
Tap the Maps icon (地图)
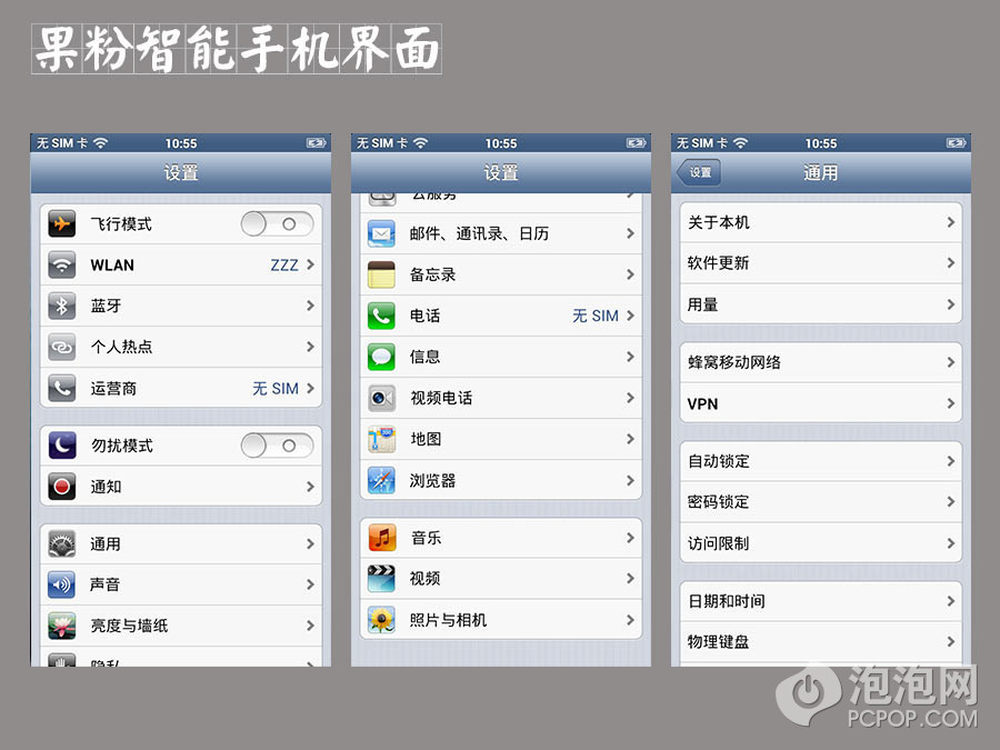(x=381, y=439)
